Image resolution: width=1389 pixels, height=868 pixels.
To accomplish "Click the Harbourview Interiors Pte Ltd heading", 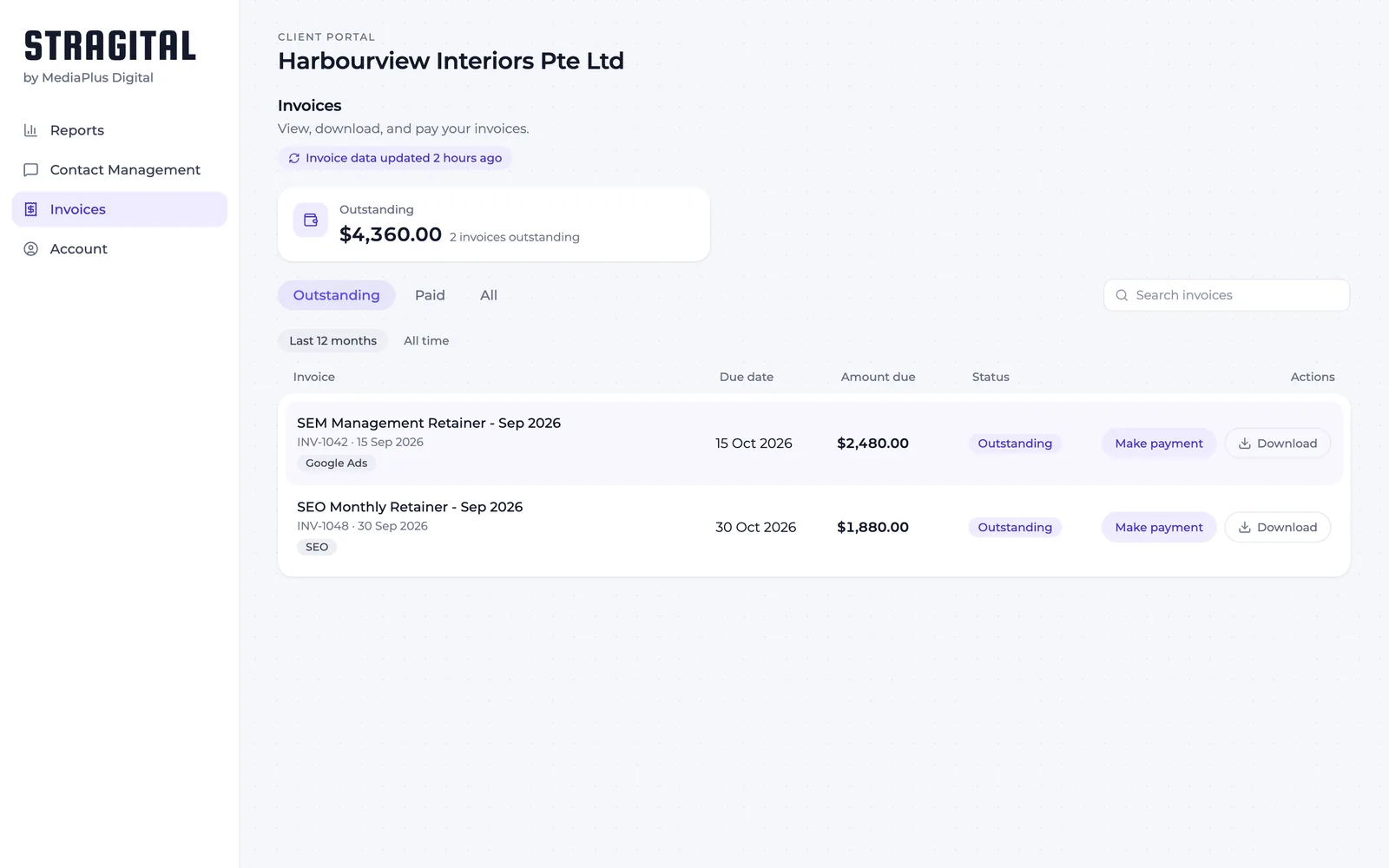I will click(x=451, y=61).
